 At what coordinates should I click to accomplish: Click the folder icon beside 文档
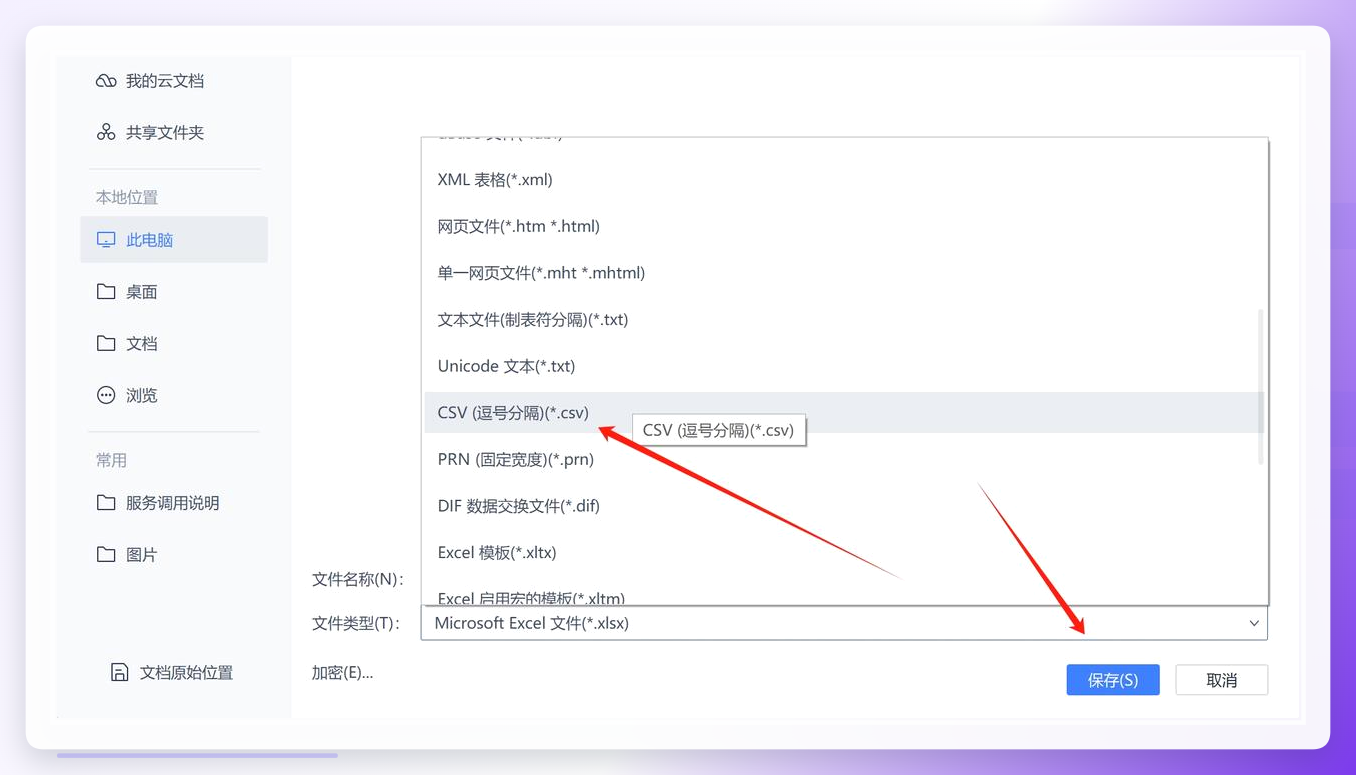click(x=106, y=343)
